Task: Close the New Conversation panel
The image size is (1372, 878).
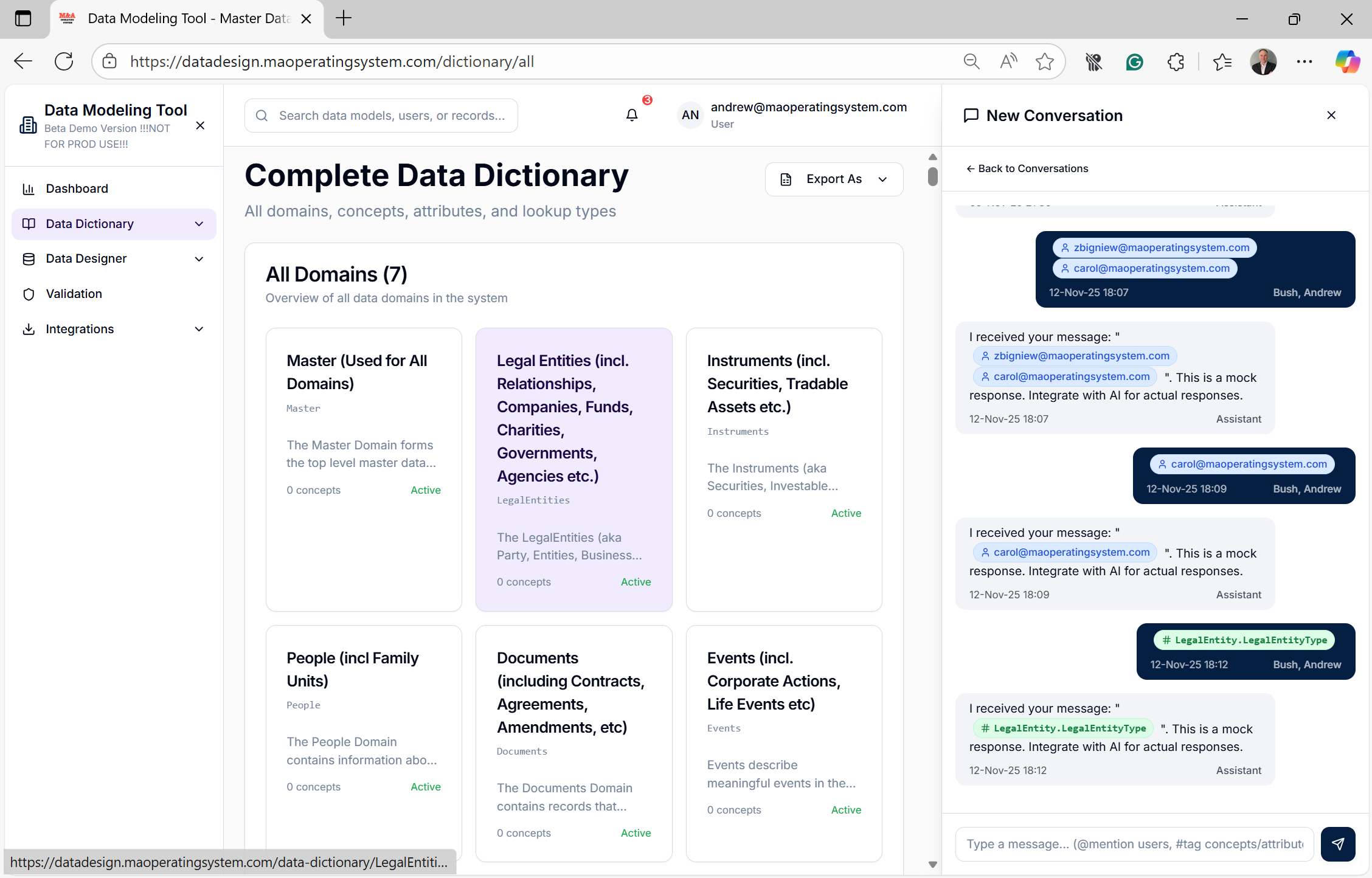Action: tap(1331, 116)
